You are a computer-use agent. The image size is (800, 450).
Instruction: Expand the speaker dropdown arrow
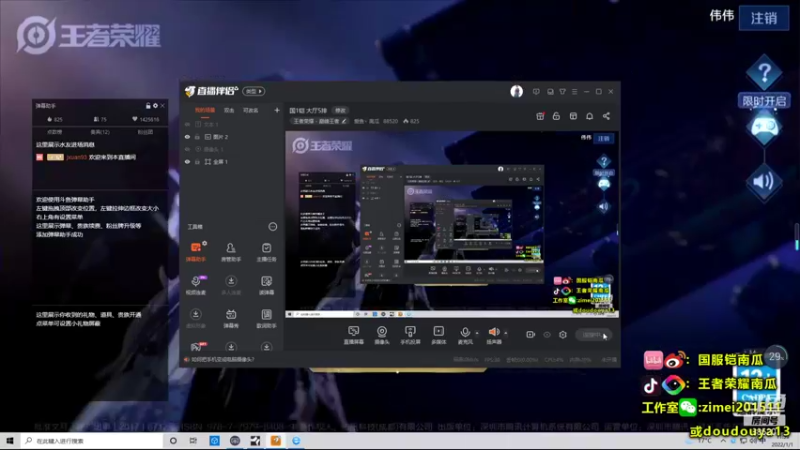506,333
